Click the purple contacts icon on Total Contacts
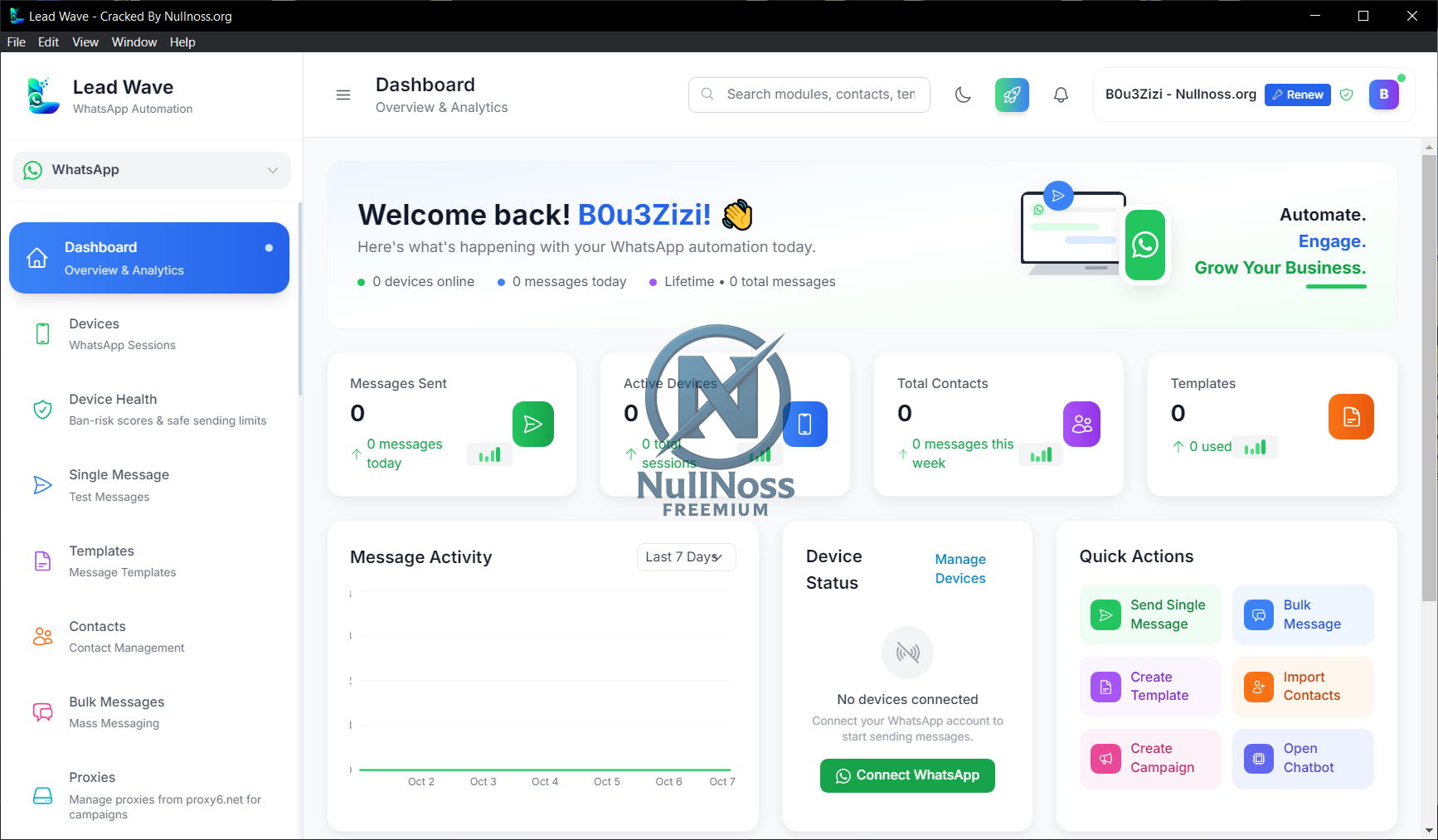 click(x=1081, y=424)
